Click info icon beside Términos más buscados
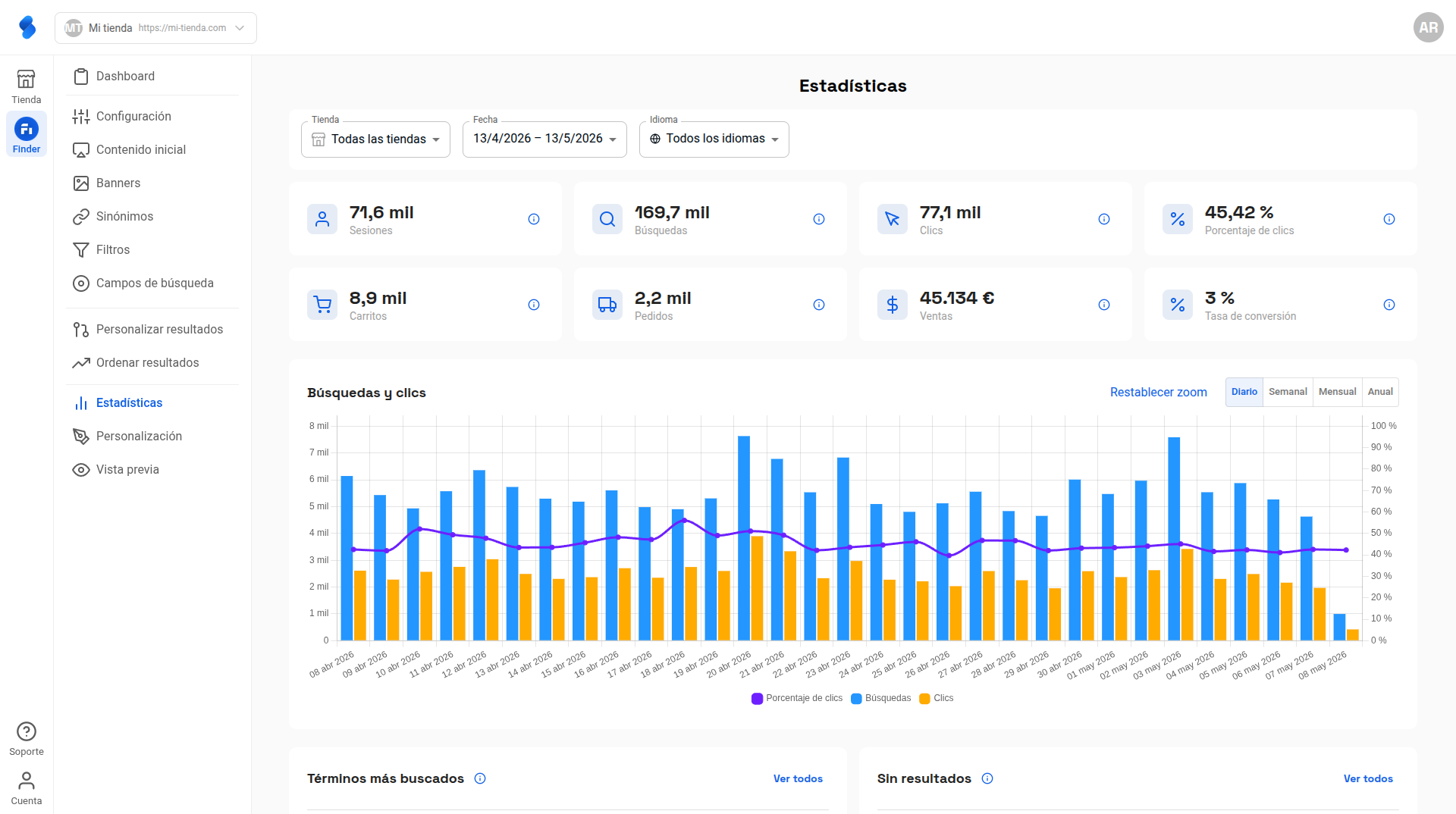1456x814 pixels. 480,778
